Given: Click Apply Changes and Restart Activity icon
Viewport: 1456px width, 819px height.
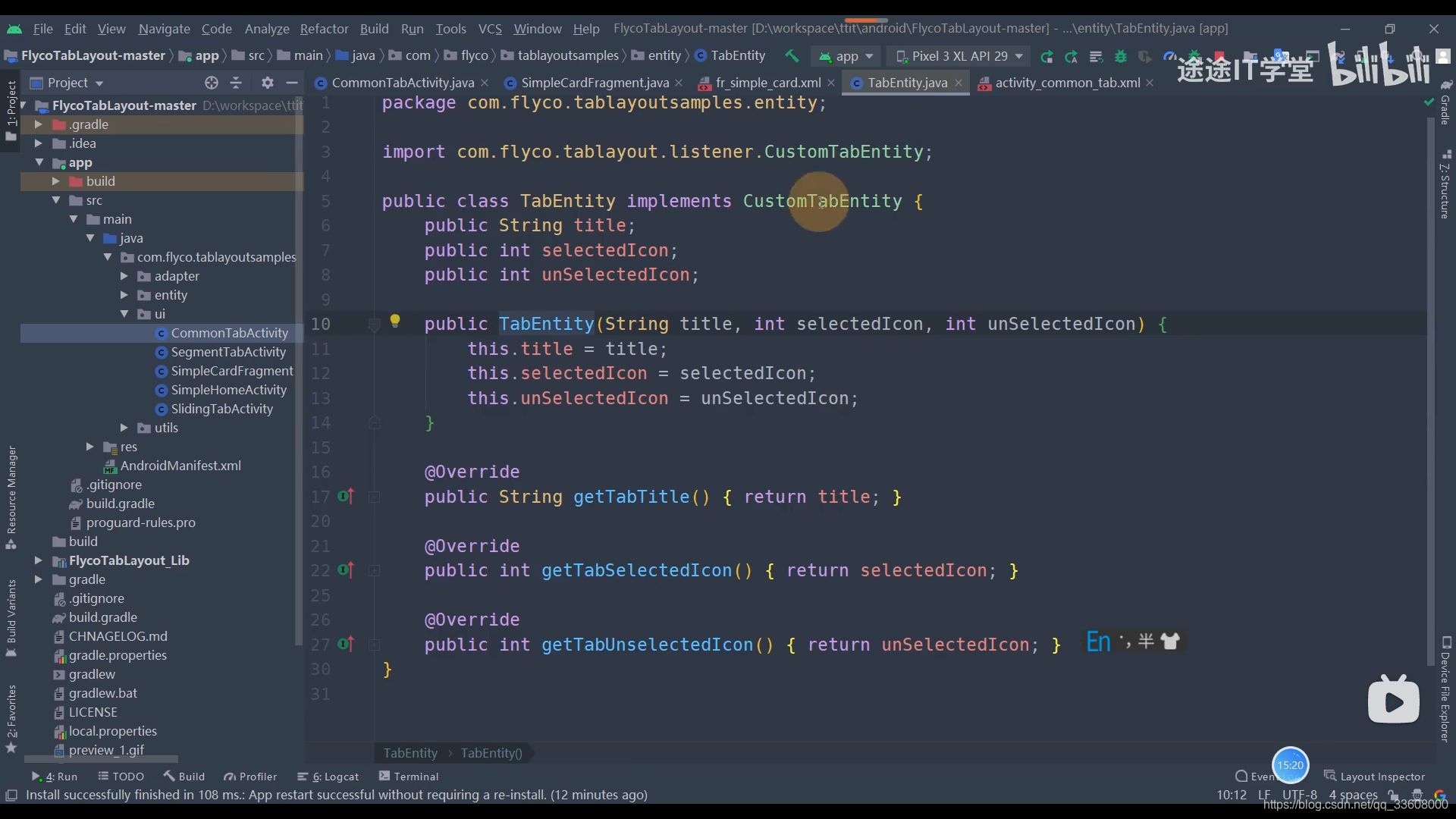Looking at the screenshot, I should (1072, 56).
